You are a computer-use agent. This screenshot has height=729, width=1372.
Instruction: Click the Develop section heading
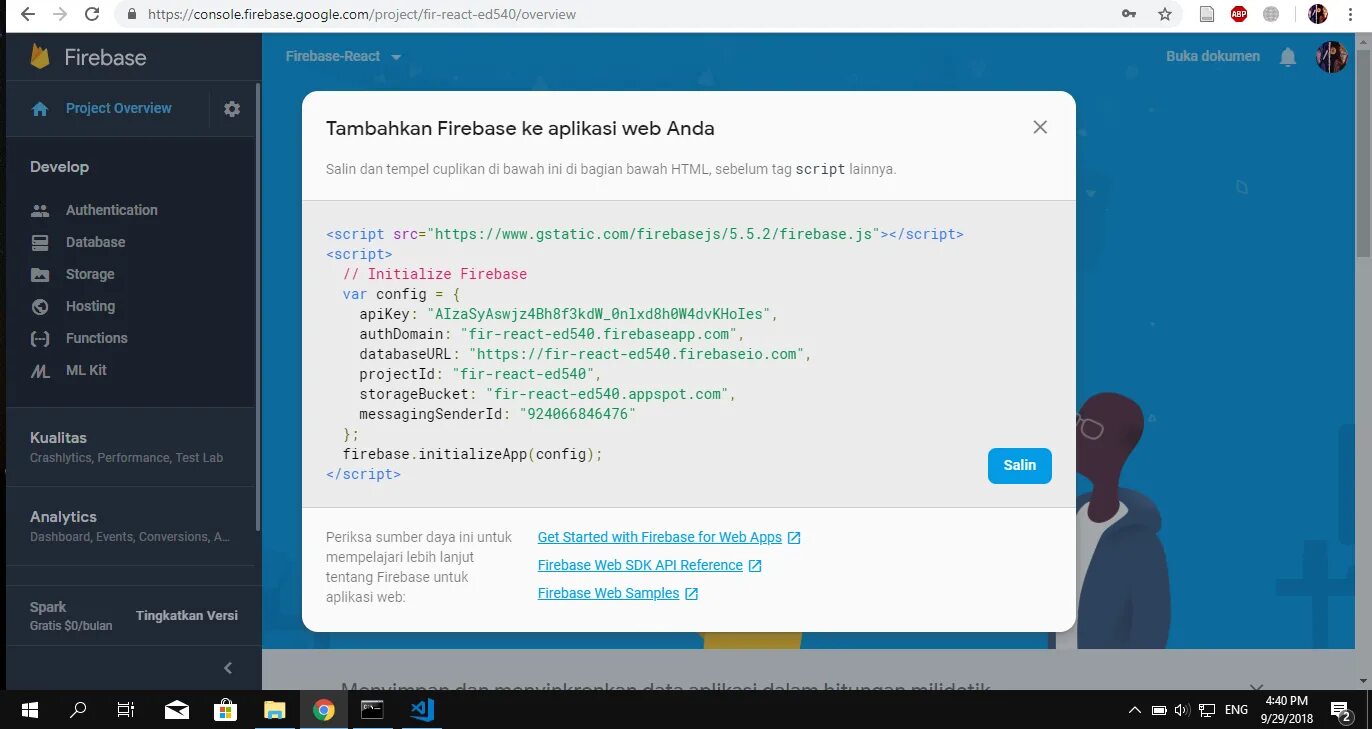pos(59,167)
